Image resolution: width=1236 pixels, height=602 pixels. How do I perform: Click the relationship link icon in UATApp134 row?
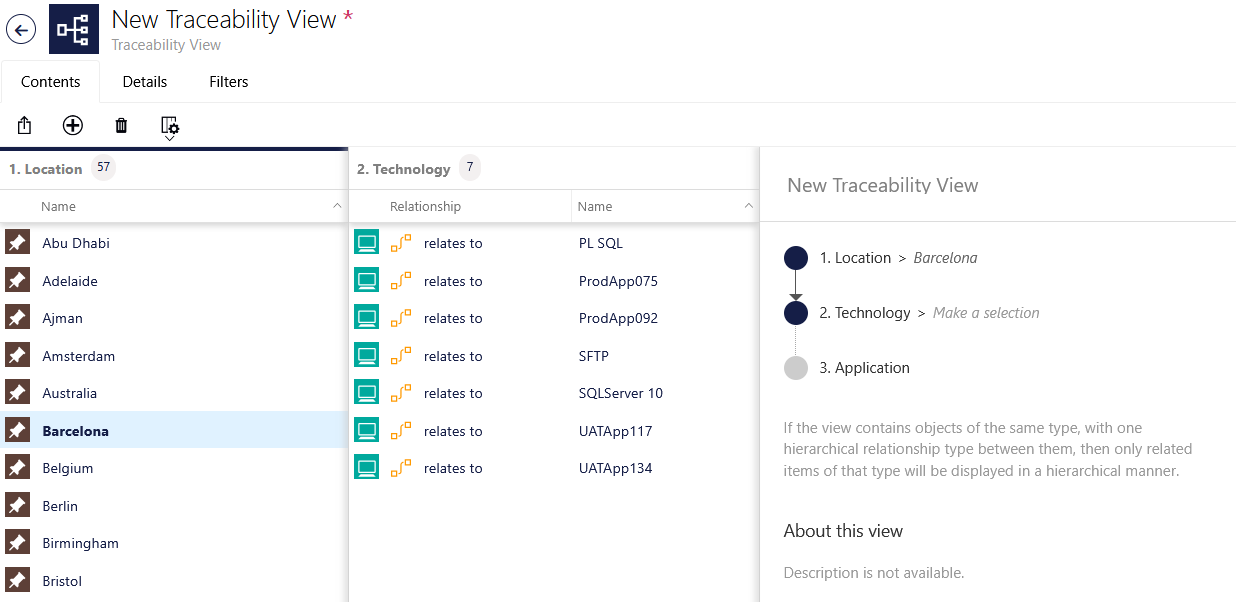point(401,468)
